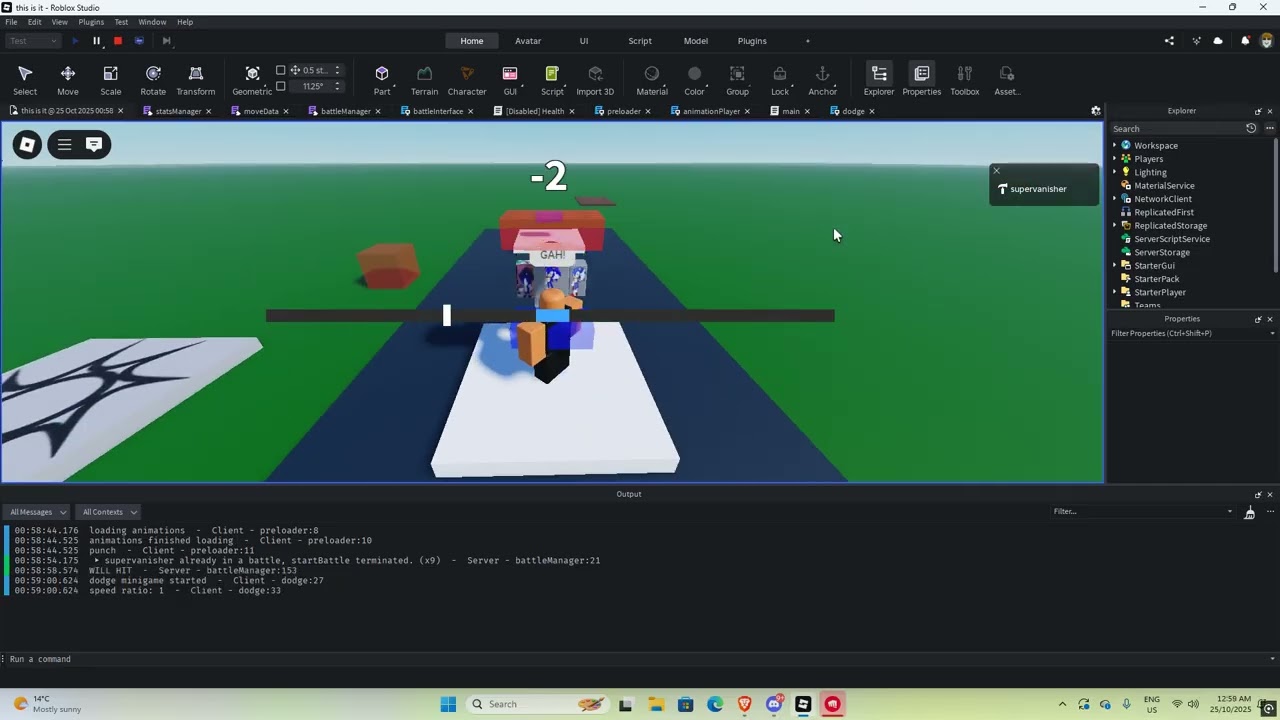The image size is (1280, 720).
Task: Toggle the Explorer panel button
Action: pyautogui.click(x=879, y=80)
